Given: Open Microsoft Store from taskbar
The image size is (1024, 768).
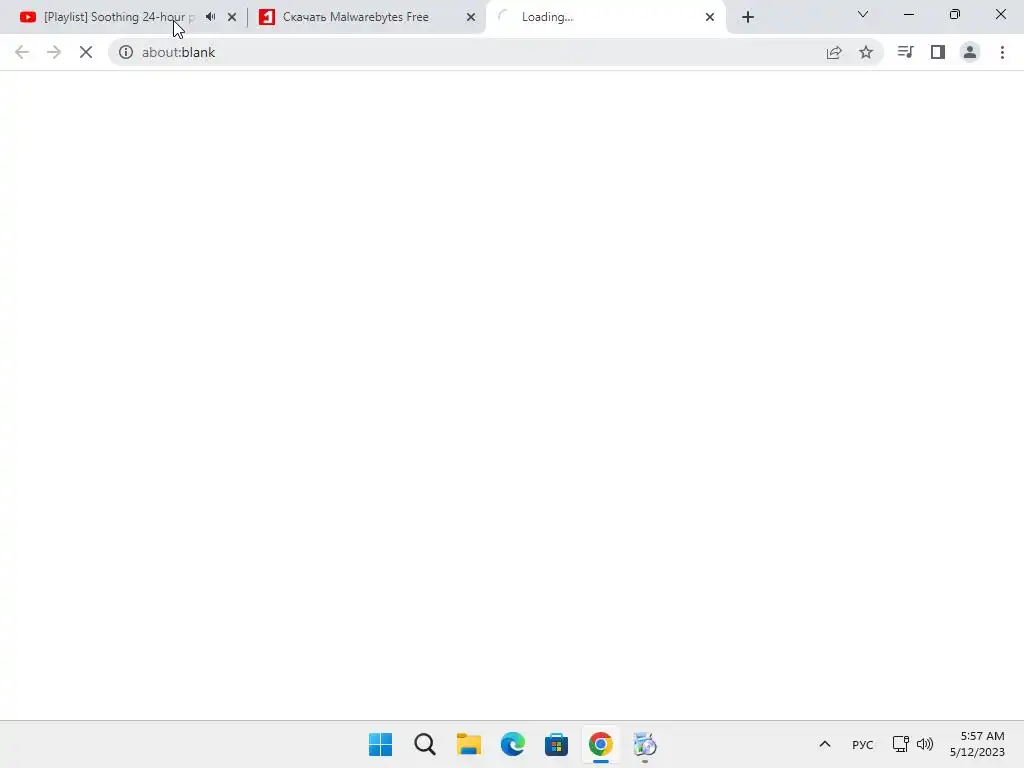Looking at the screenshot, I should [x=556, y=744].
